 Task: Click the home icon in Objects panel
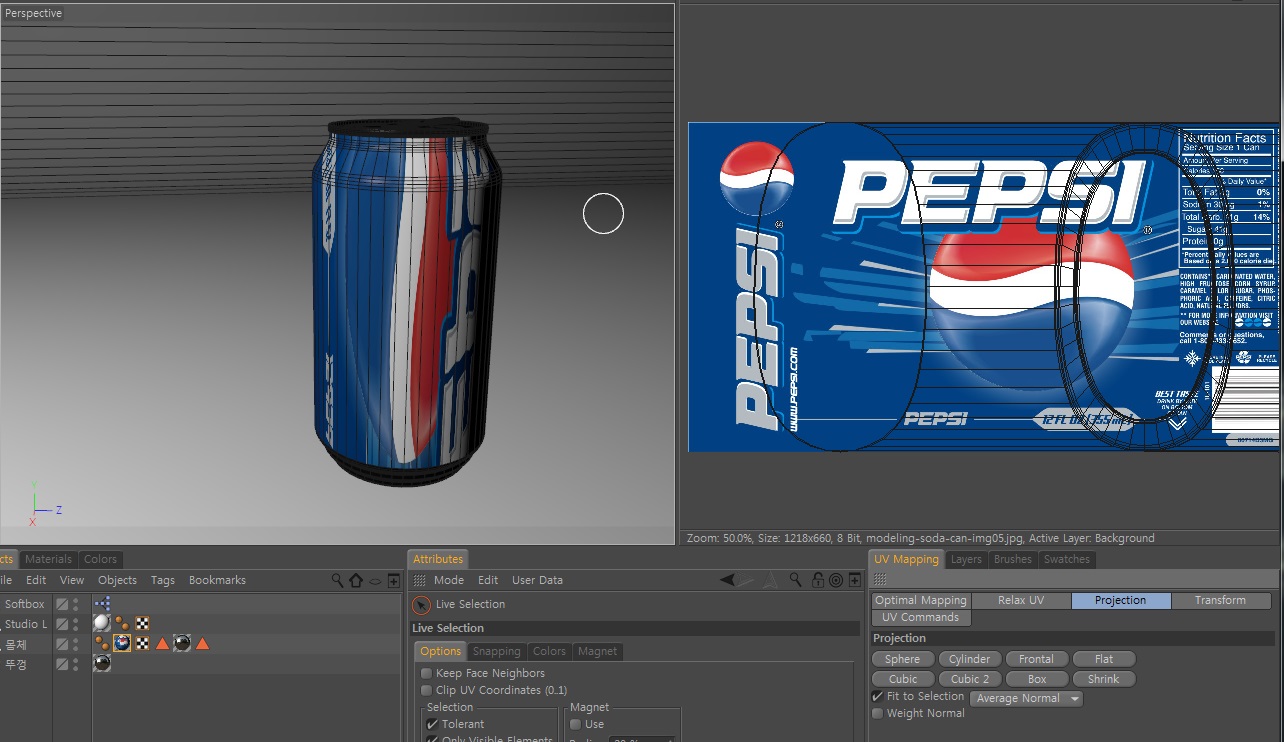click(x=355, y=580)
